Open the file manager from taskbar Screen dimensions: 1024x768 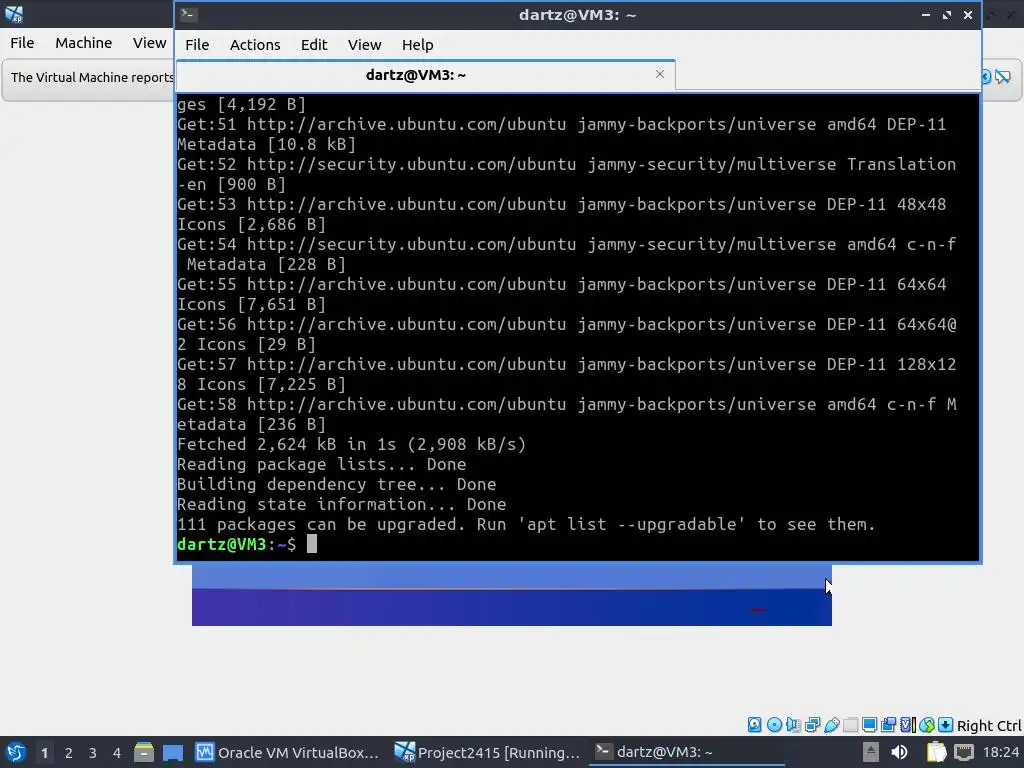pyautogui.click(x=144, y=752)
